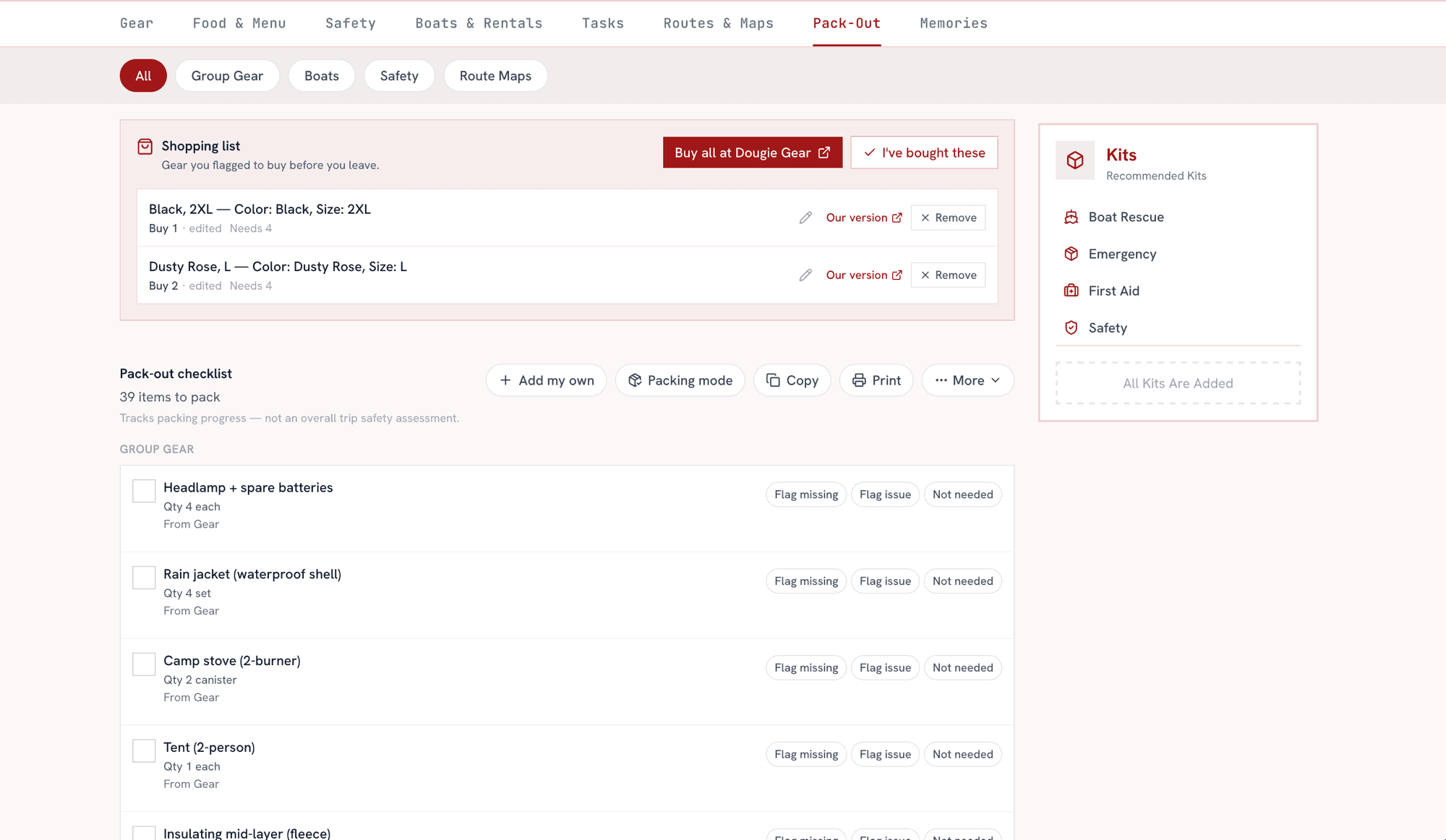
Task: Remove the Dusty Rose, L shopping item
Action: click(948, 275)
